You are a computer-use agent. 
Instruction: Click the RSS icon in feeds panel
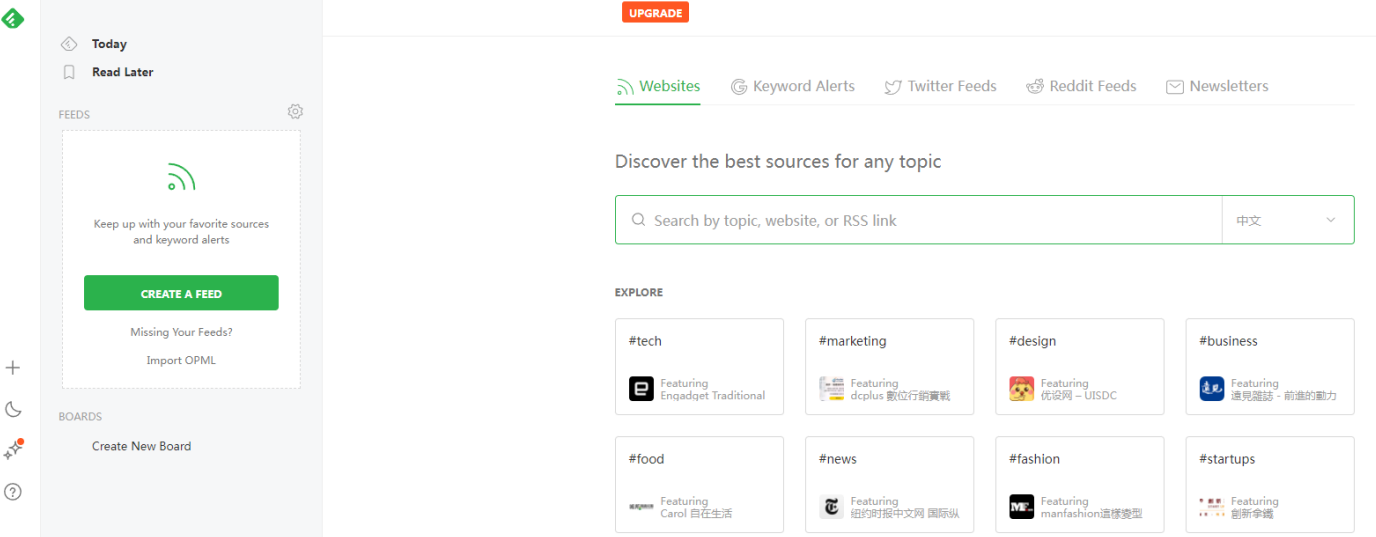point(181,177)
